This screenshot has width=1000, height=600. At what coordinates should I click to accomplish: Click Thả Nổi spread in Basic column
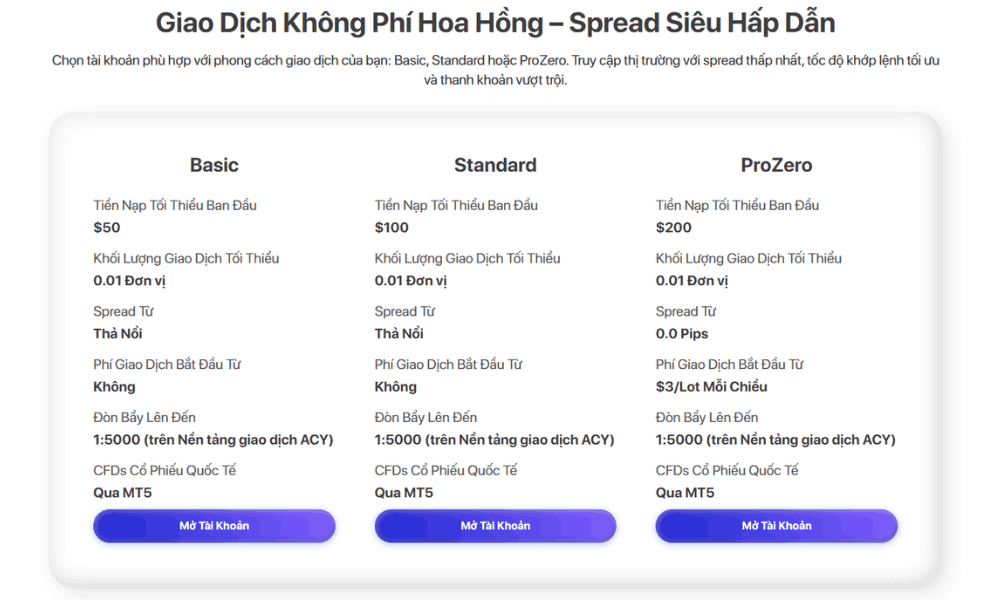(118, 334)
